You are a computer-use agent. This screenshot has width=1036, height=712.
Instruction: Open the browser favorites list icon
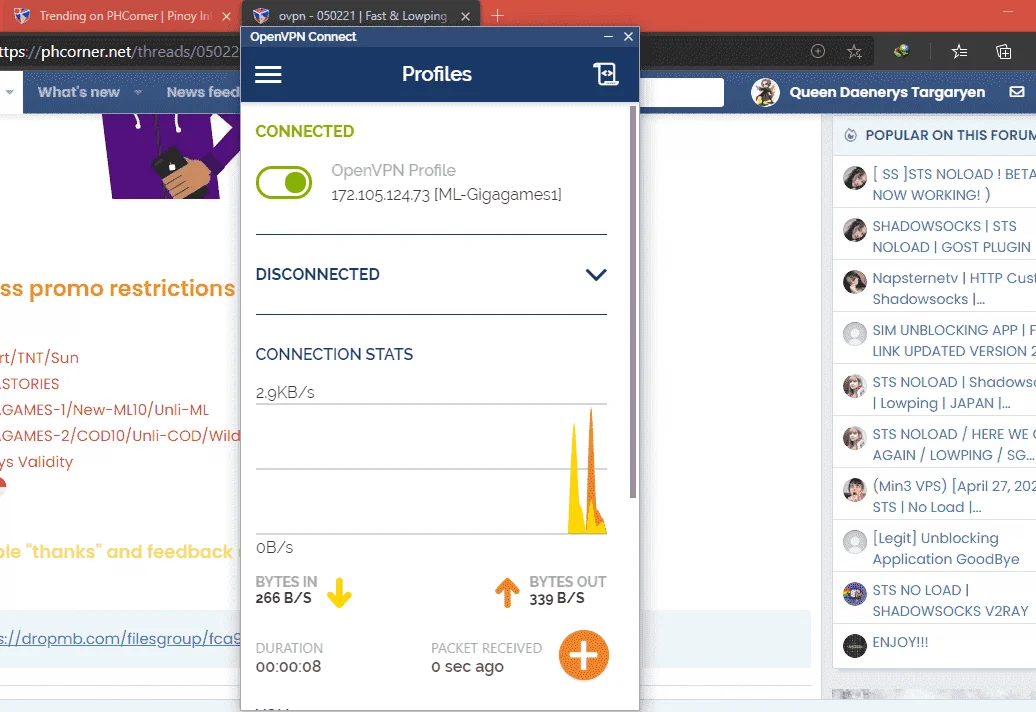(x=959, y=52)
